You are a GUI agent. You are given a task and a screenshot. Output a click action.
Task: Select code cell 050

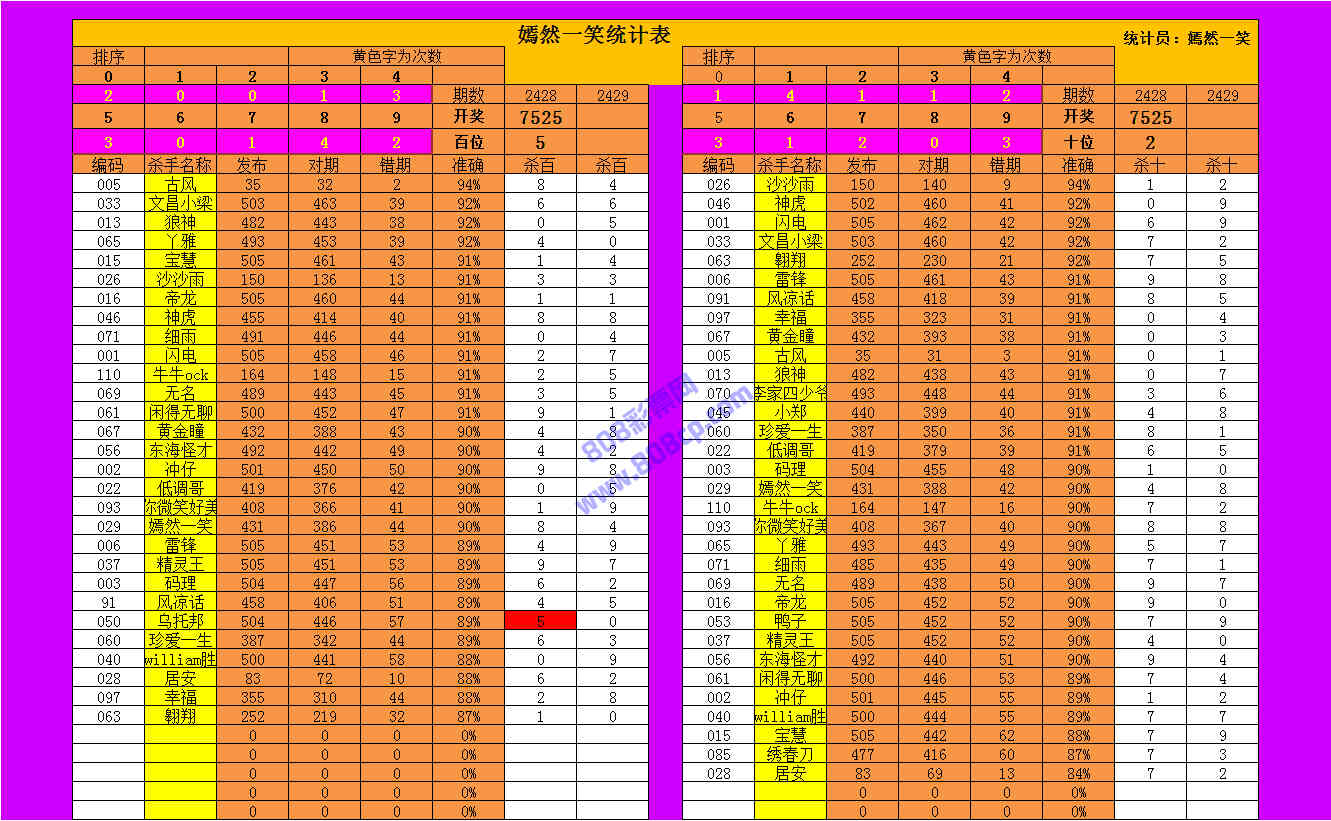click(x=109, y=621)
